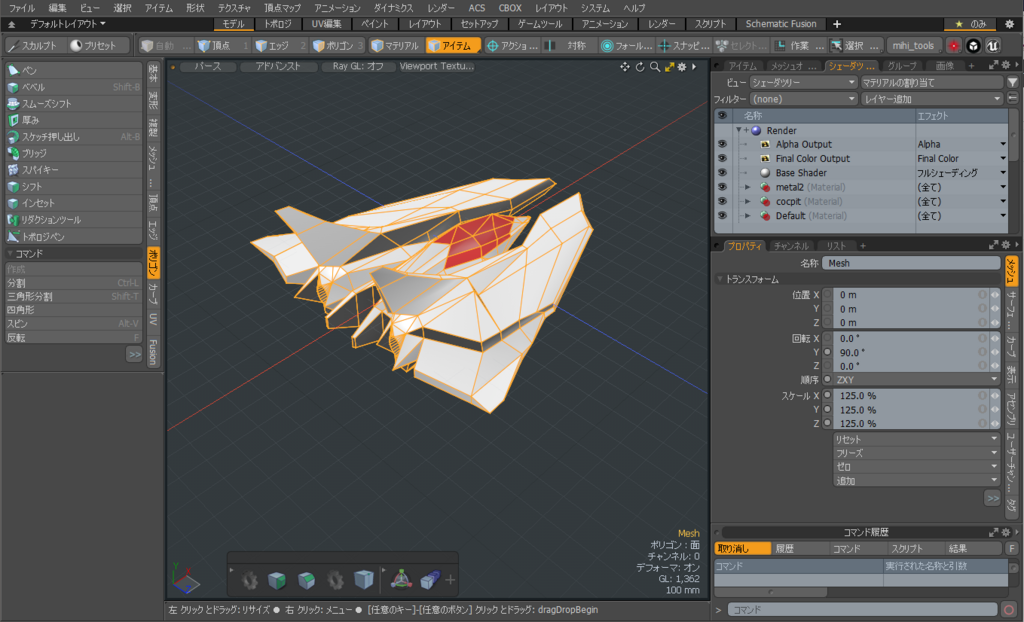This screenshot has width=1024, height=622.
Task: Collapse the Render tree item
Action: point(739,130)
